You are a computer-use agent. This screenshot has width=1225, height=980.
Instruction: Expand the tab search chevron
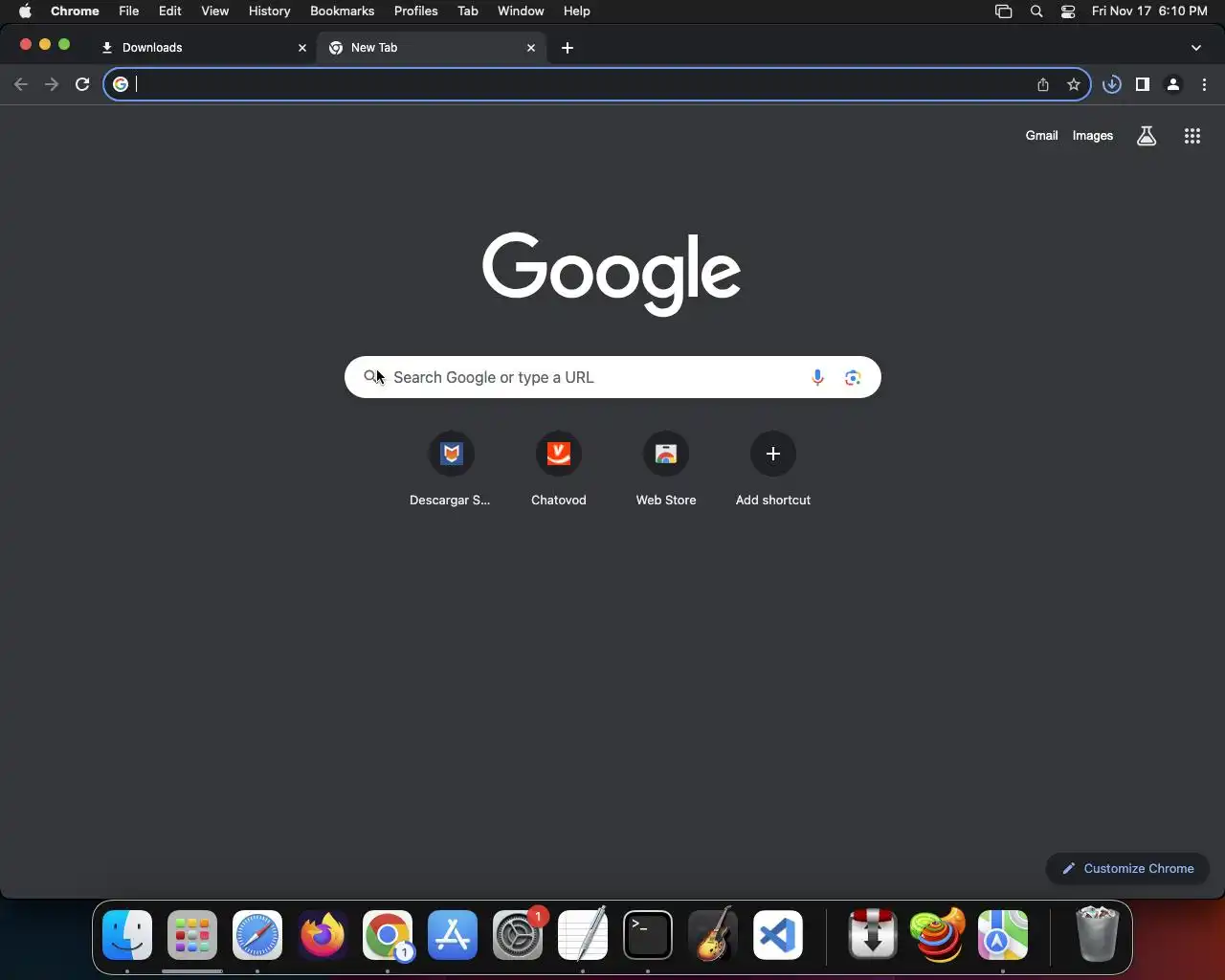click(1195, 48)
